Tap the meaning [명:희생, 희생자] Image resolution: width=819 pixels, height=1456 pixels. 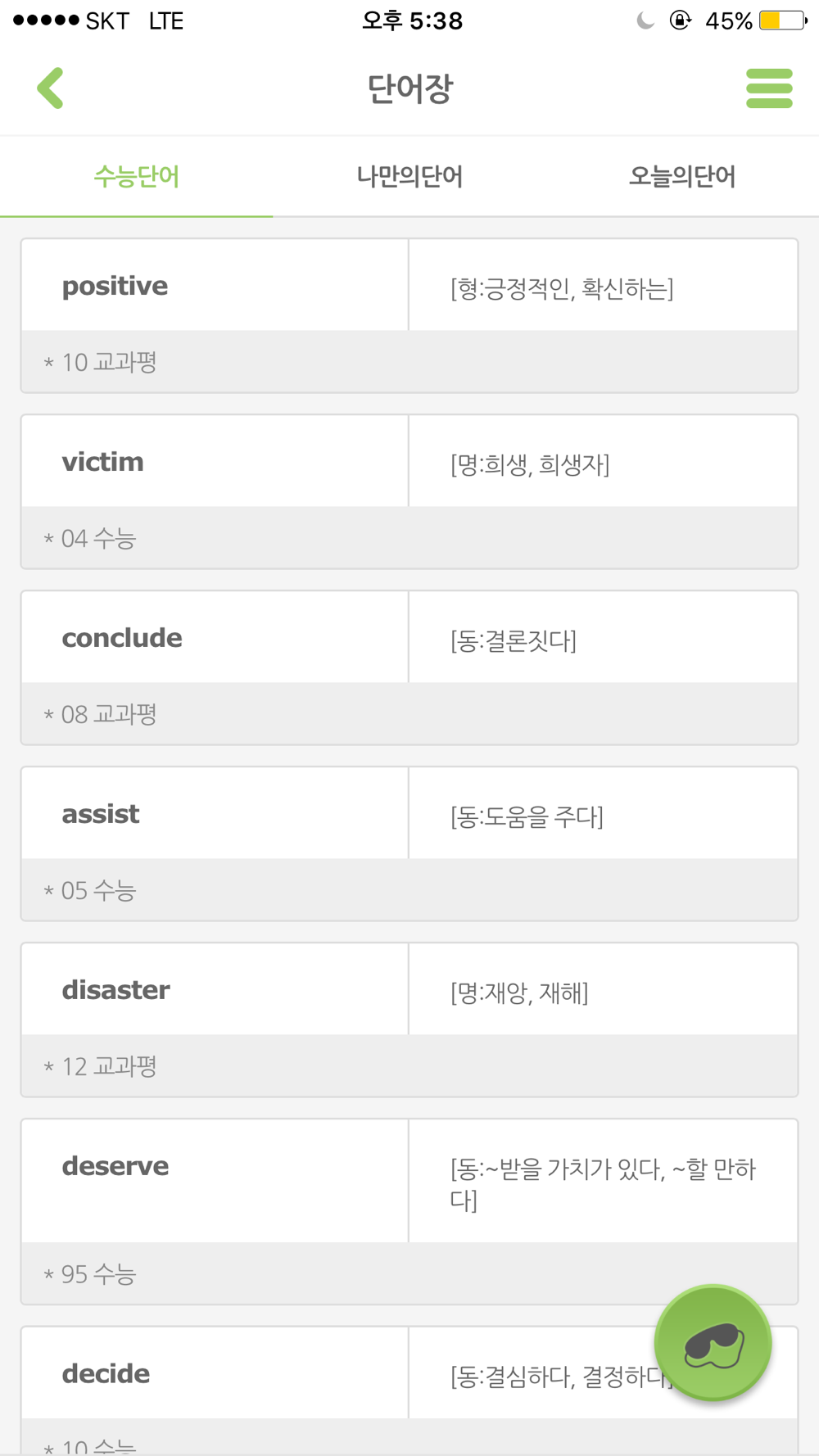(x=530, y=464)
